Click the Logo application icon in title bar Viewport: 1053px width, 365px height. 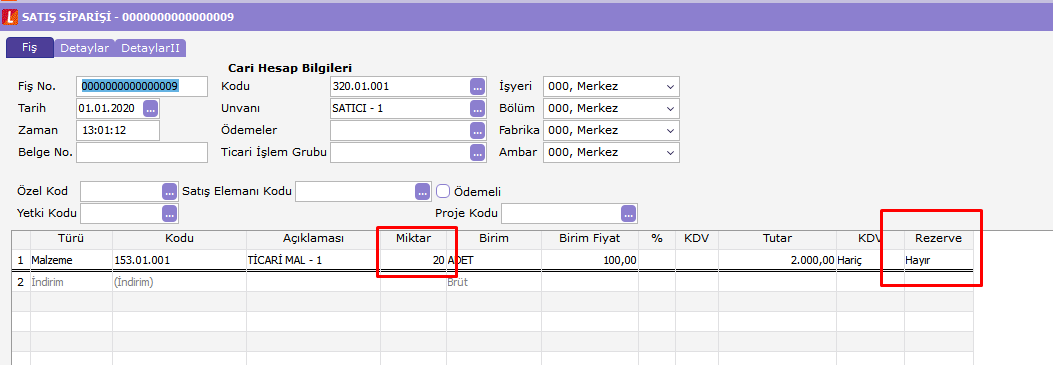[10, 17]
